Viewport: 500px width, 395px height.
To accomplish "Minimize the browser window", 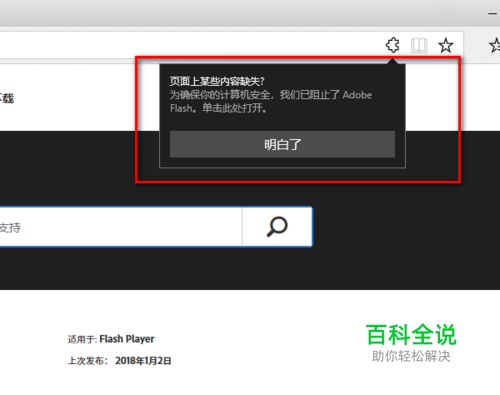I will pyautogui.click(x=493, y=13).
